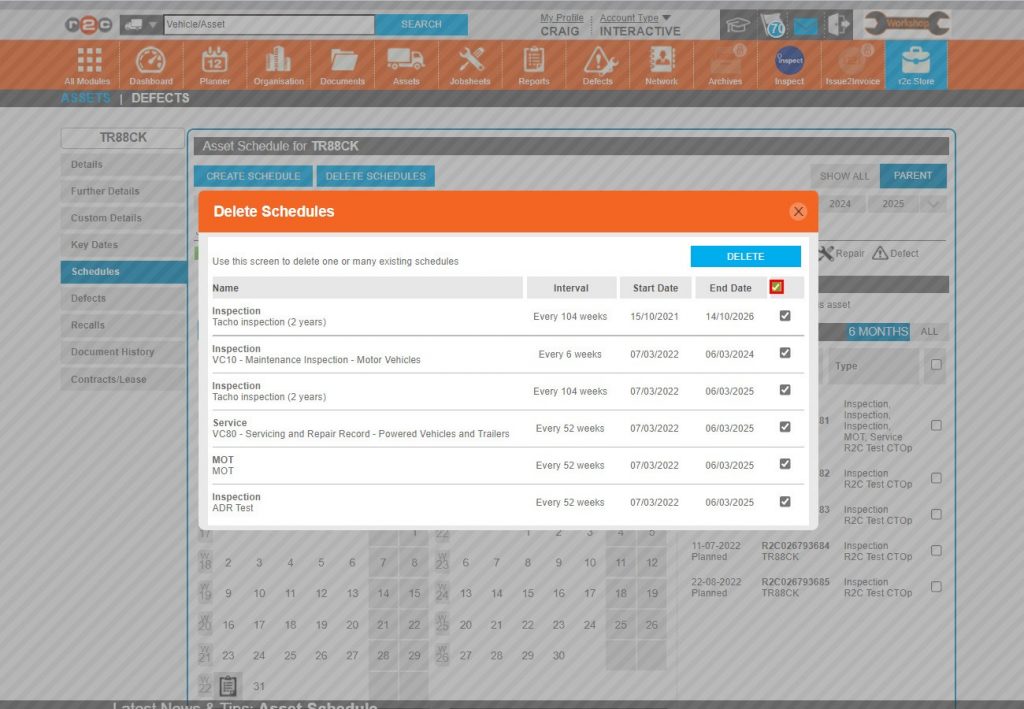Uncheck the ADR Test schedule checkbox
Screen dimensions: 1024x709
[x=785, y=502]
